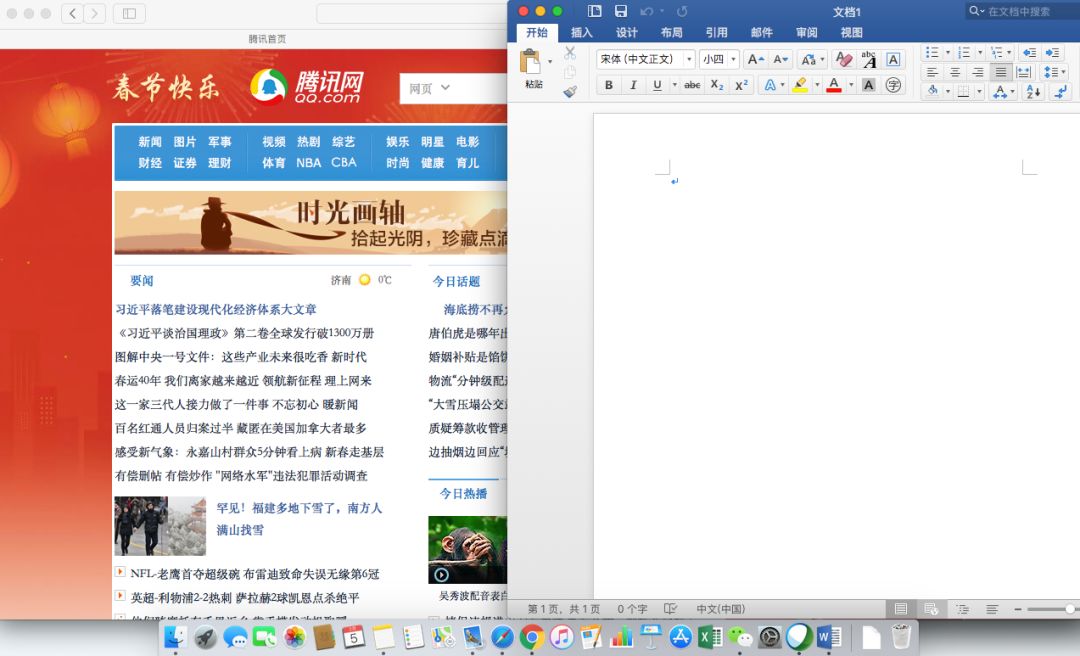This screenshot has width=1080, height=656.
Task: Click the Save icon in Word title bar
Action: pos(621,11)
